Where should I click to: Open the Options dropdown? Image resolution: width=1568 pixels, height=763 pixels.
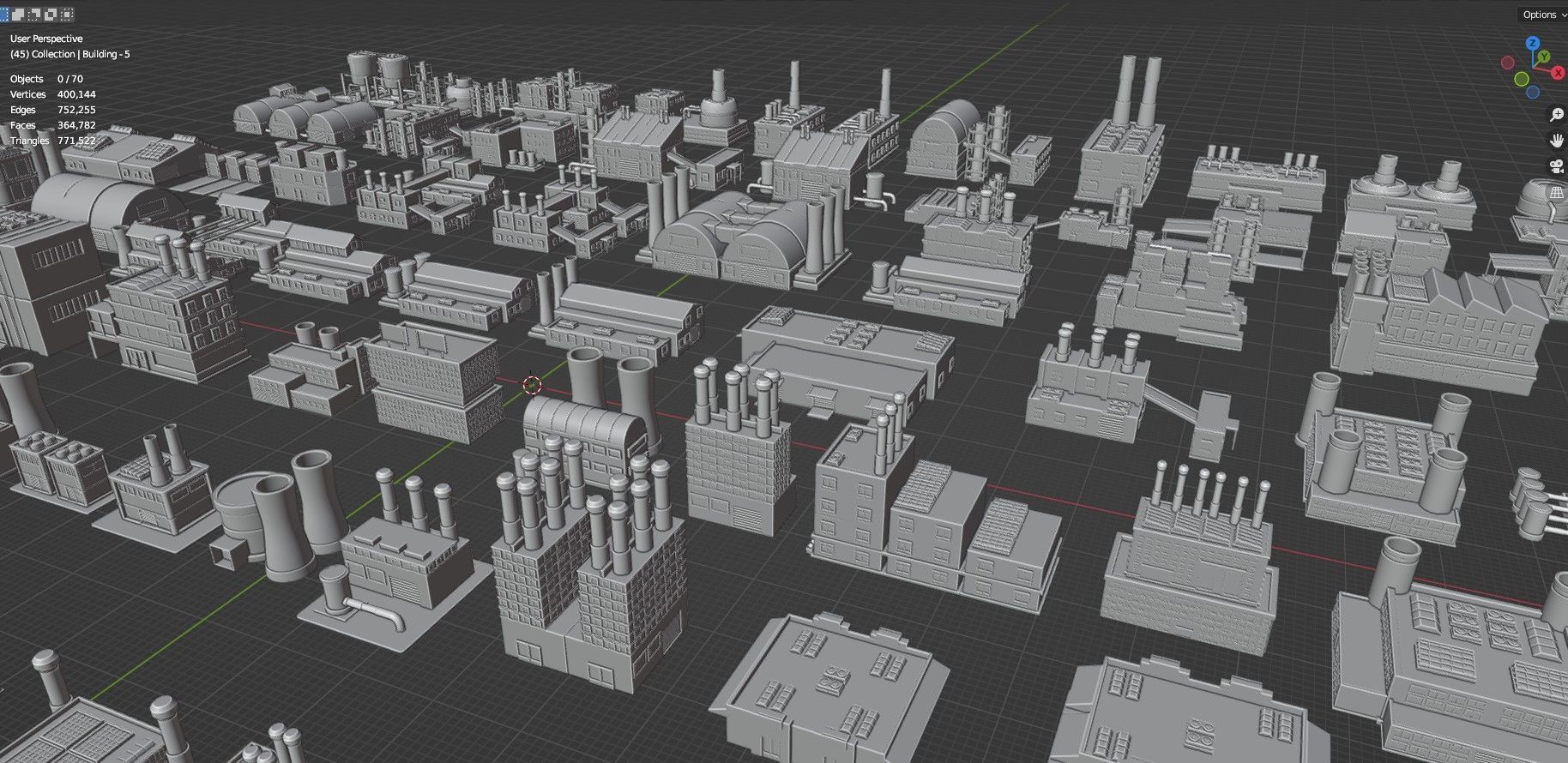click(1543, 15)
